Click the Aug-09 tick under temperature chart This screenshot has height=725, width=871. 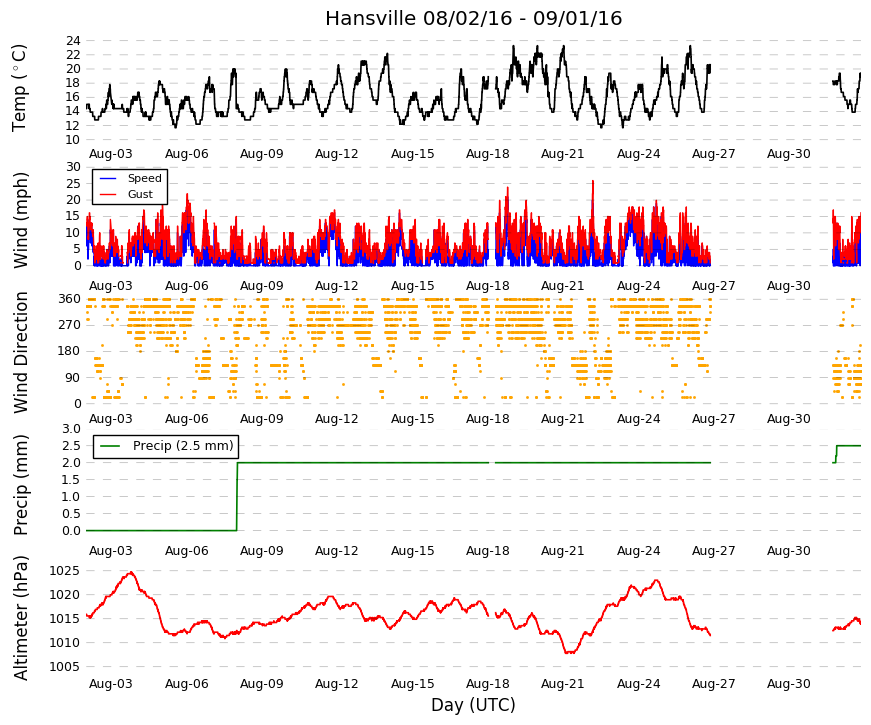tap(262, 154)
